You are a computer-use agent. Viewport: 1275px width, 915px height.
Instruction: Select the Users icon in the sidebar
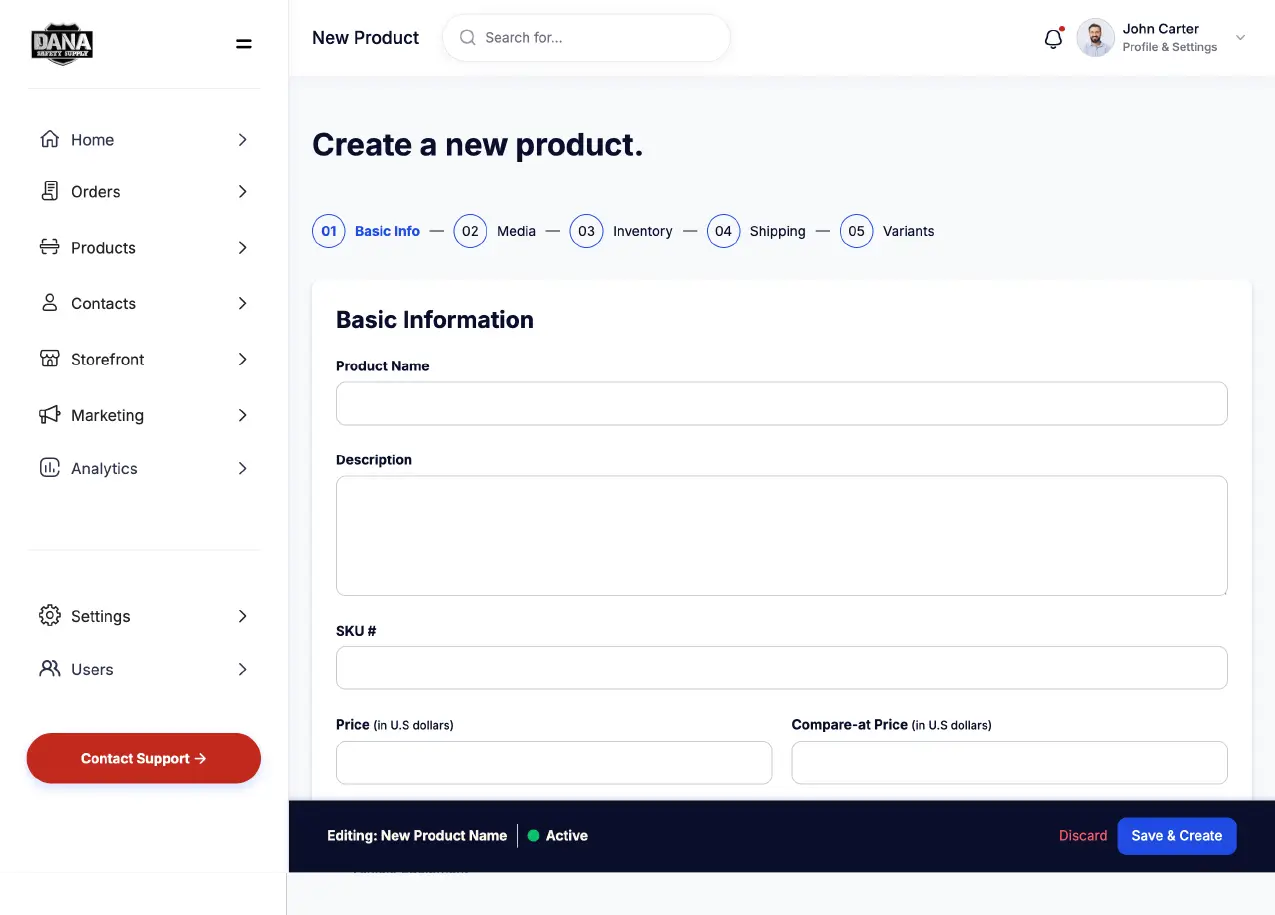point(50,669)
